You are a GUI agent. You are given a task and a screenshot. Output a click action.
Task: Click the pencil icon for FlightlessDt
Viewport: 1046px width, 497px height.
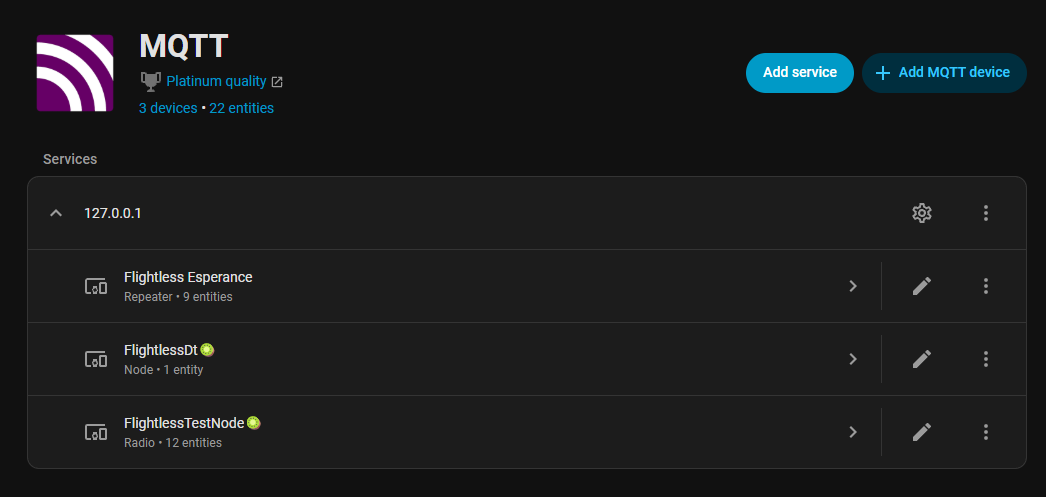pos(922,359)
